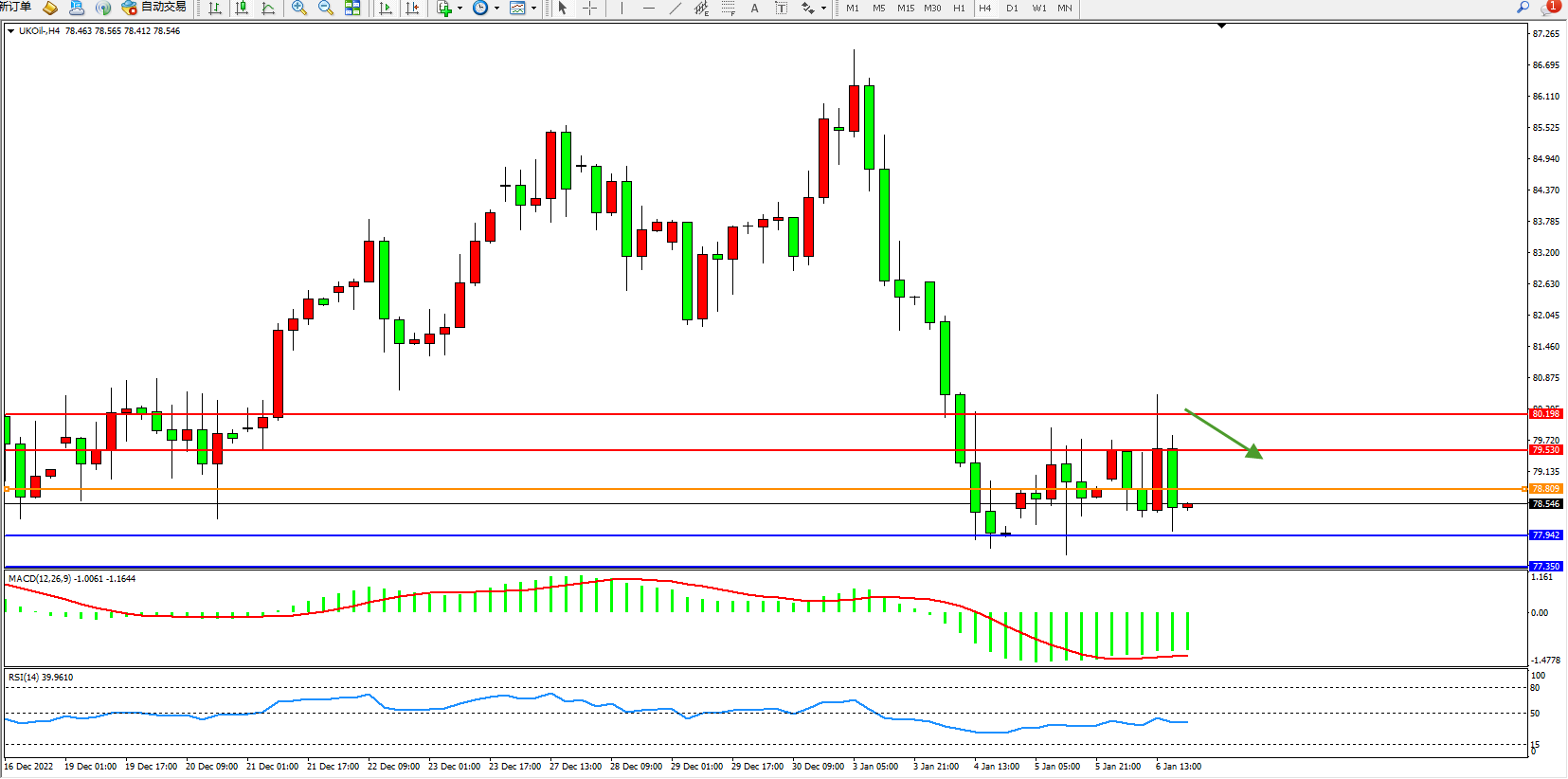This screenshot has height=779, width=1568.
Task: Toggle the chart auto-scroll button
Action: tap(386, 9)
